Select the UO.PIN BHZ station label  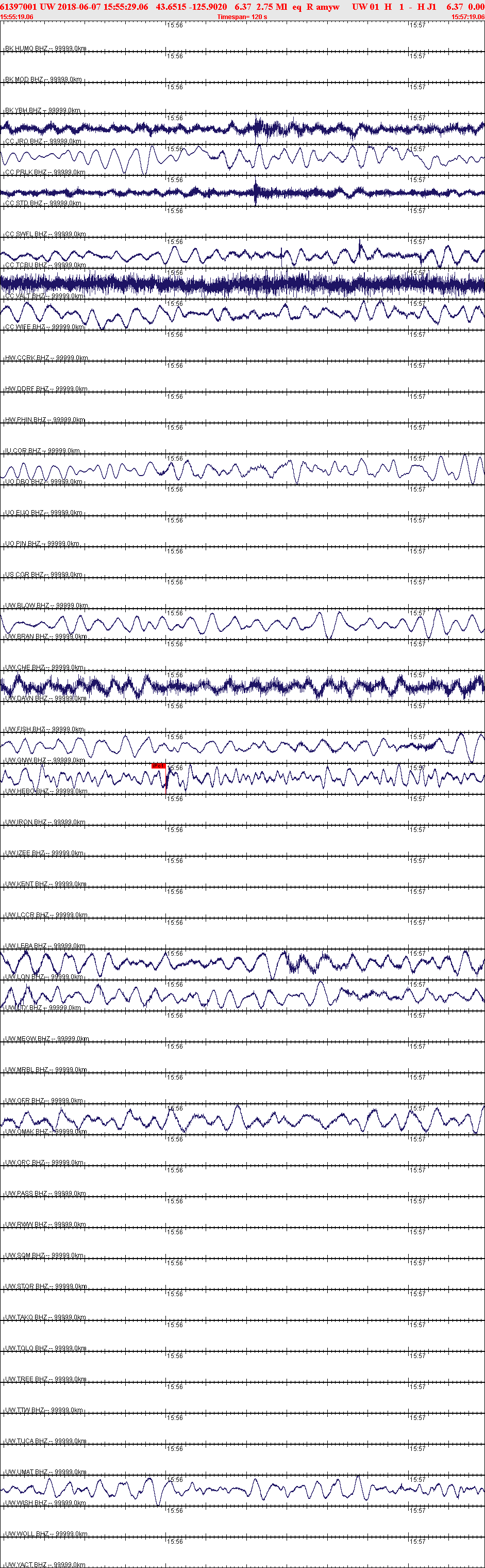click(42, 544)
